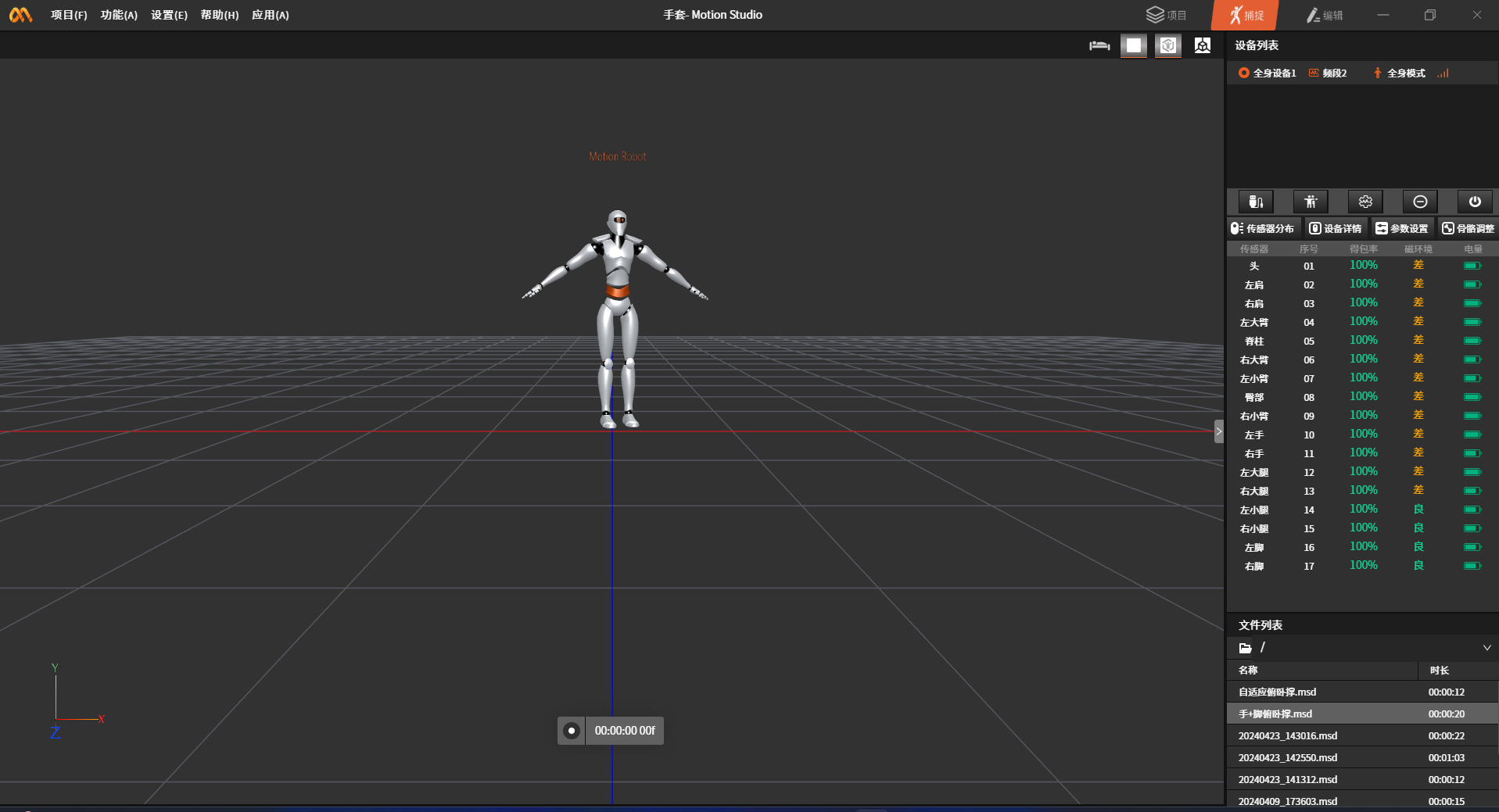
Task: Open the 项目 mode button at top right
Action: tap(1167, 15)
